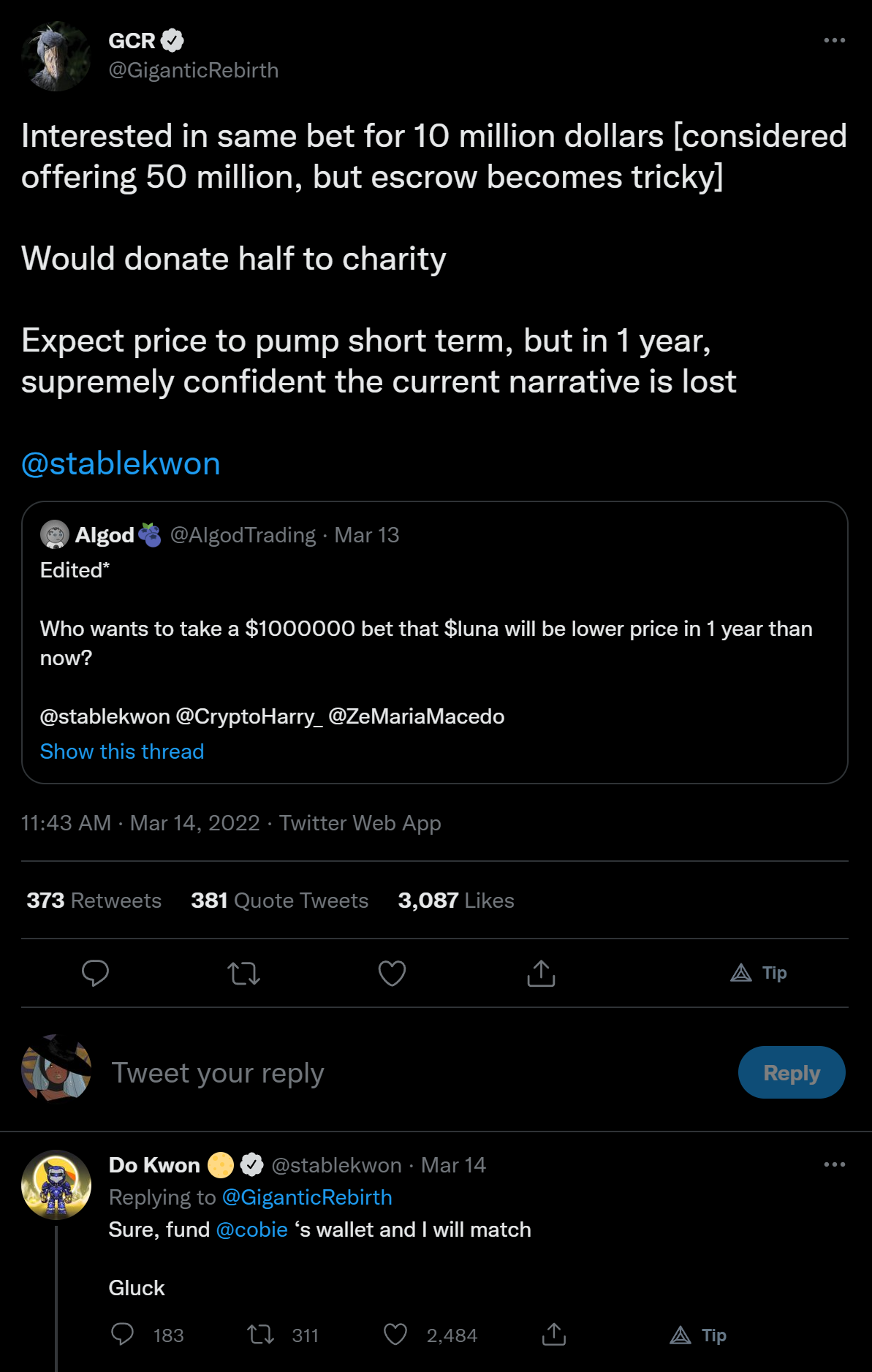Like GCR's main tweet
Viewport: 872px width, 1372px height.
tap(392, 973)
